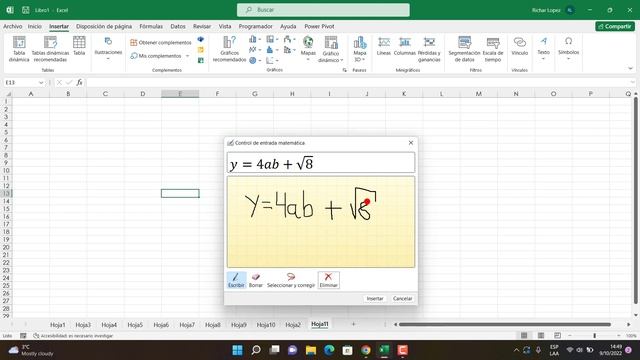Close the Control de entrada matemática dialog
This screenshot has width=640, height=360.
tap(411, 143)
